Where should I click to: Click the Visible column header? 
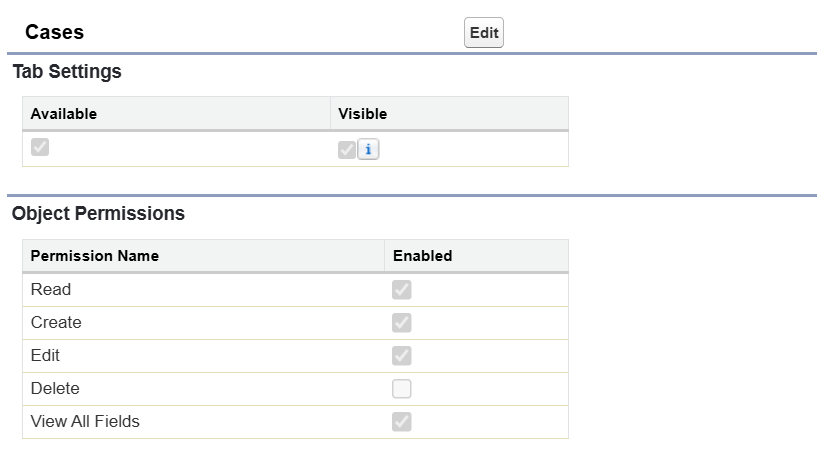[362, 114]
